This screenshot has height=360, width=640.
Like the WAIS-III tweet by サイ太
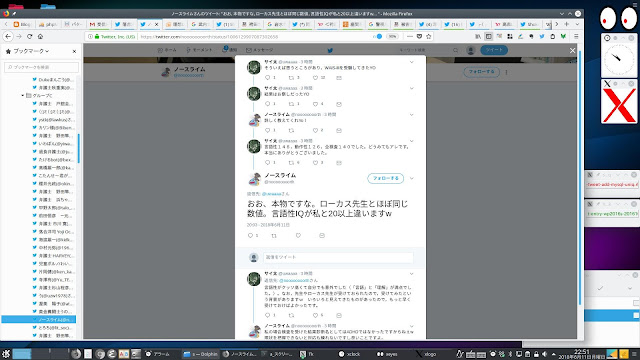pyautogui.click(x=315, y=78)
